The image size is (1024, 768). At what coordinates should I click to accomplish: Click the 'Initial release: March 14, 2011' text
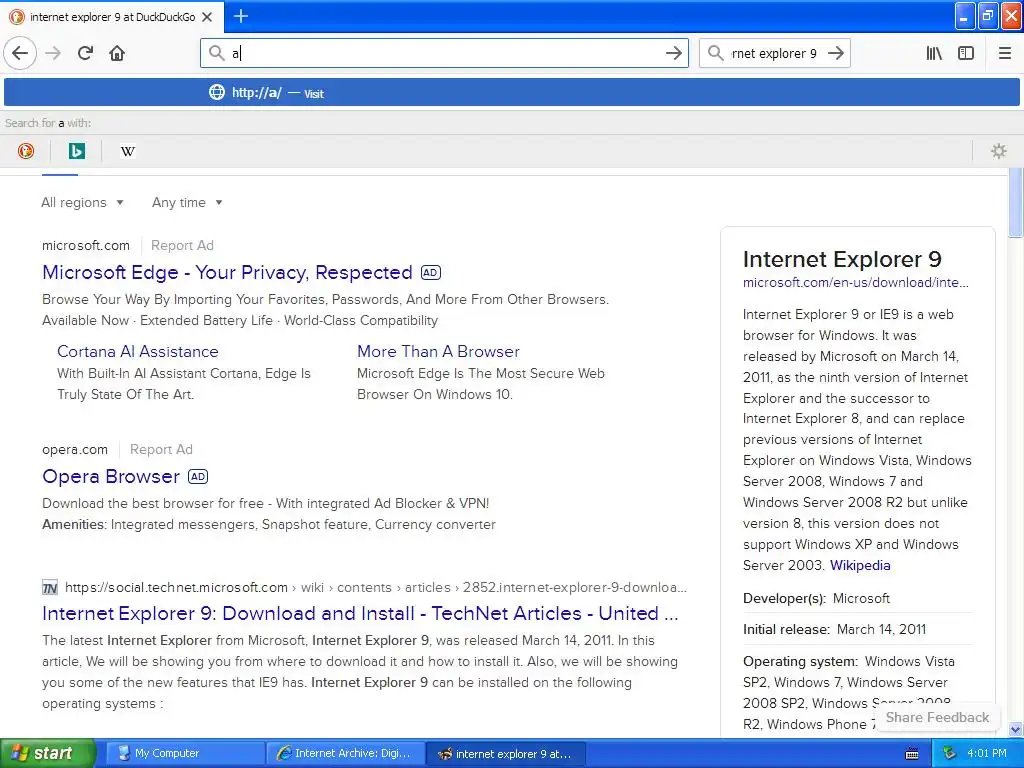835,630
